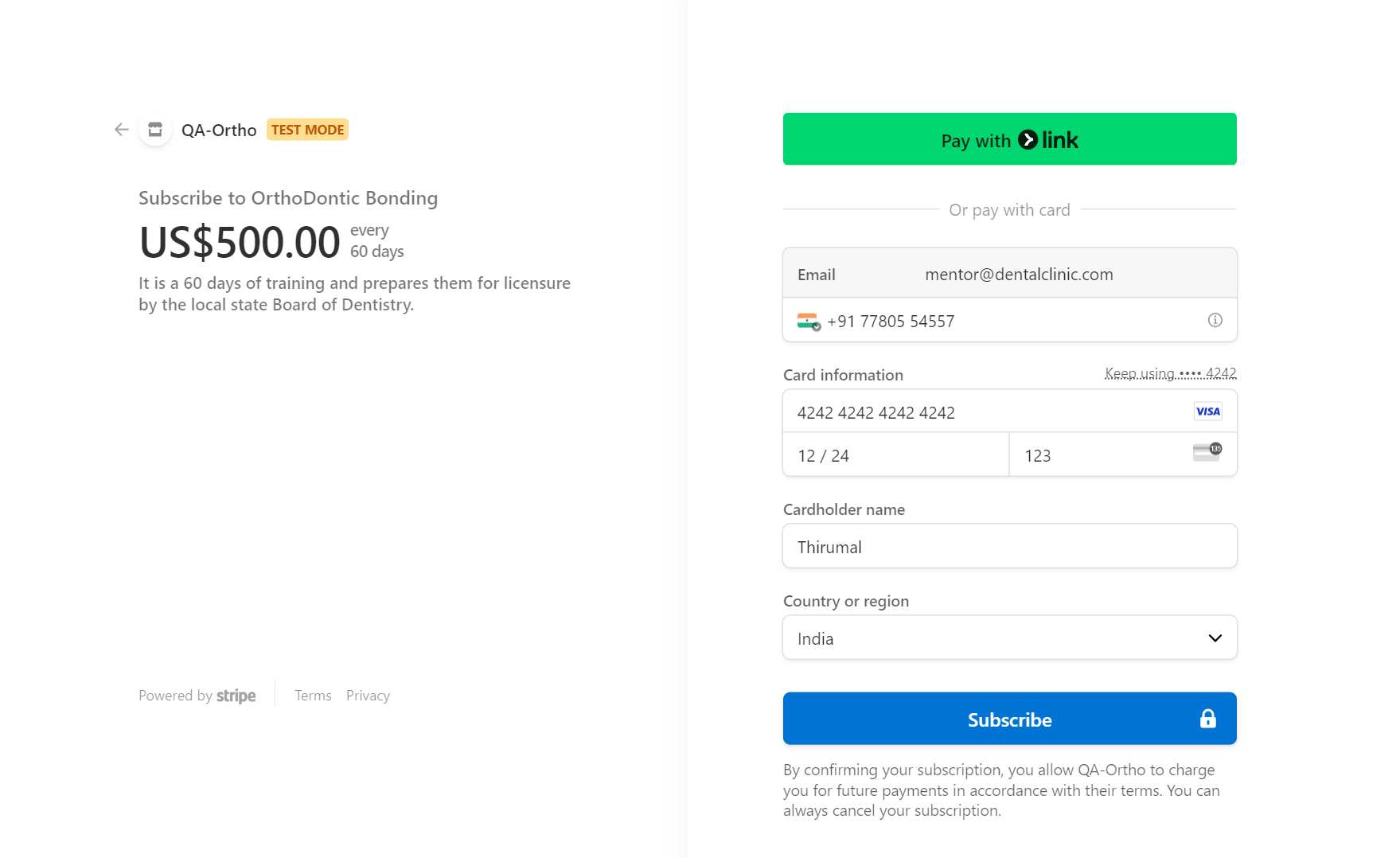Click the dropdown chevron next to India

click(x=1215, y=638)
